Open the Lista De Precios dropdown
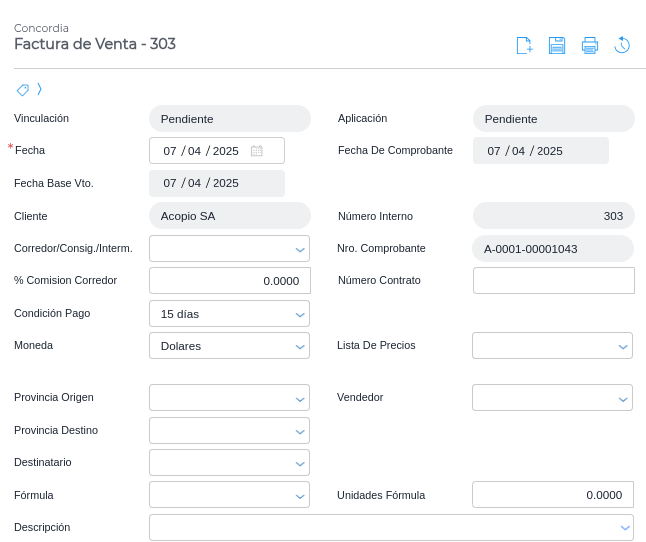 [552, 346]
